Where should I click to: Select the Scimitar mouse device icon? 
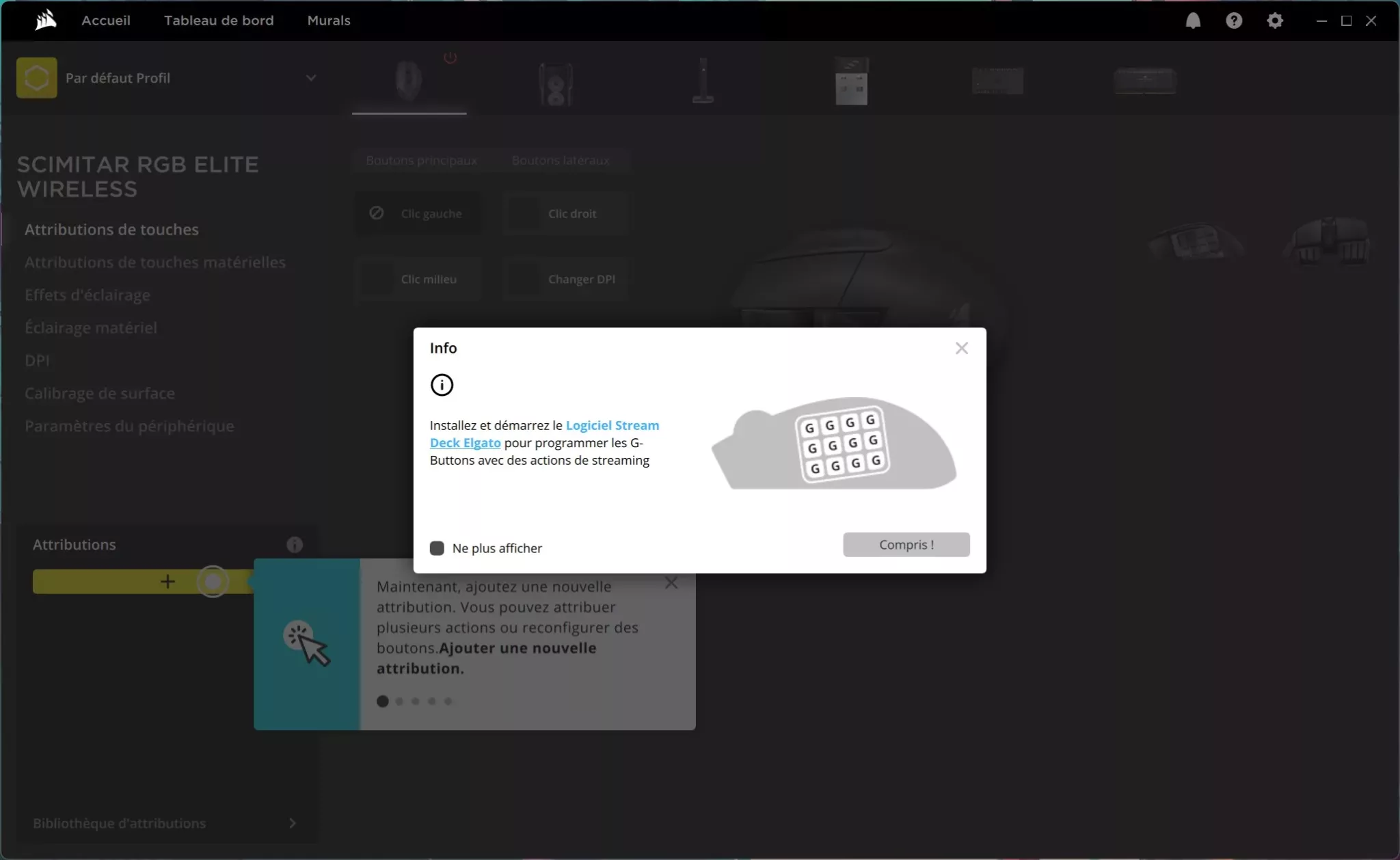tap(409, 81)
